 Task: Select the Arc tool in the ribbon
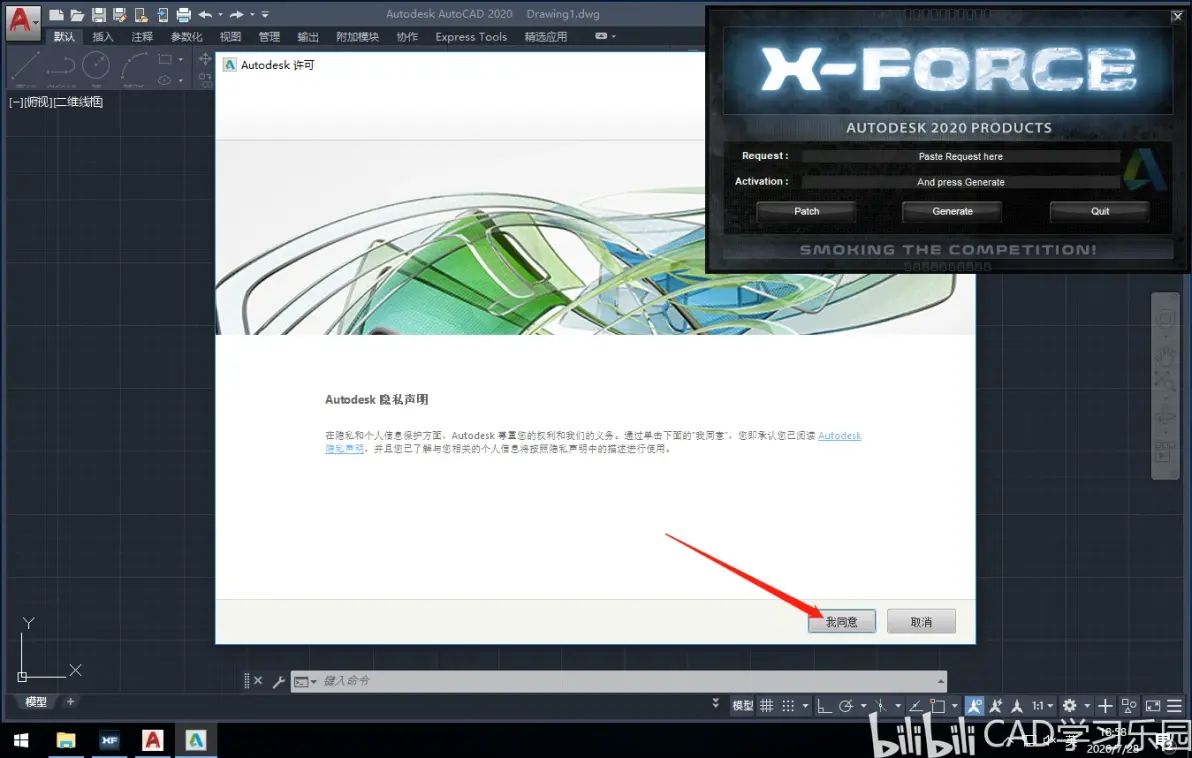135,66
